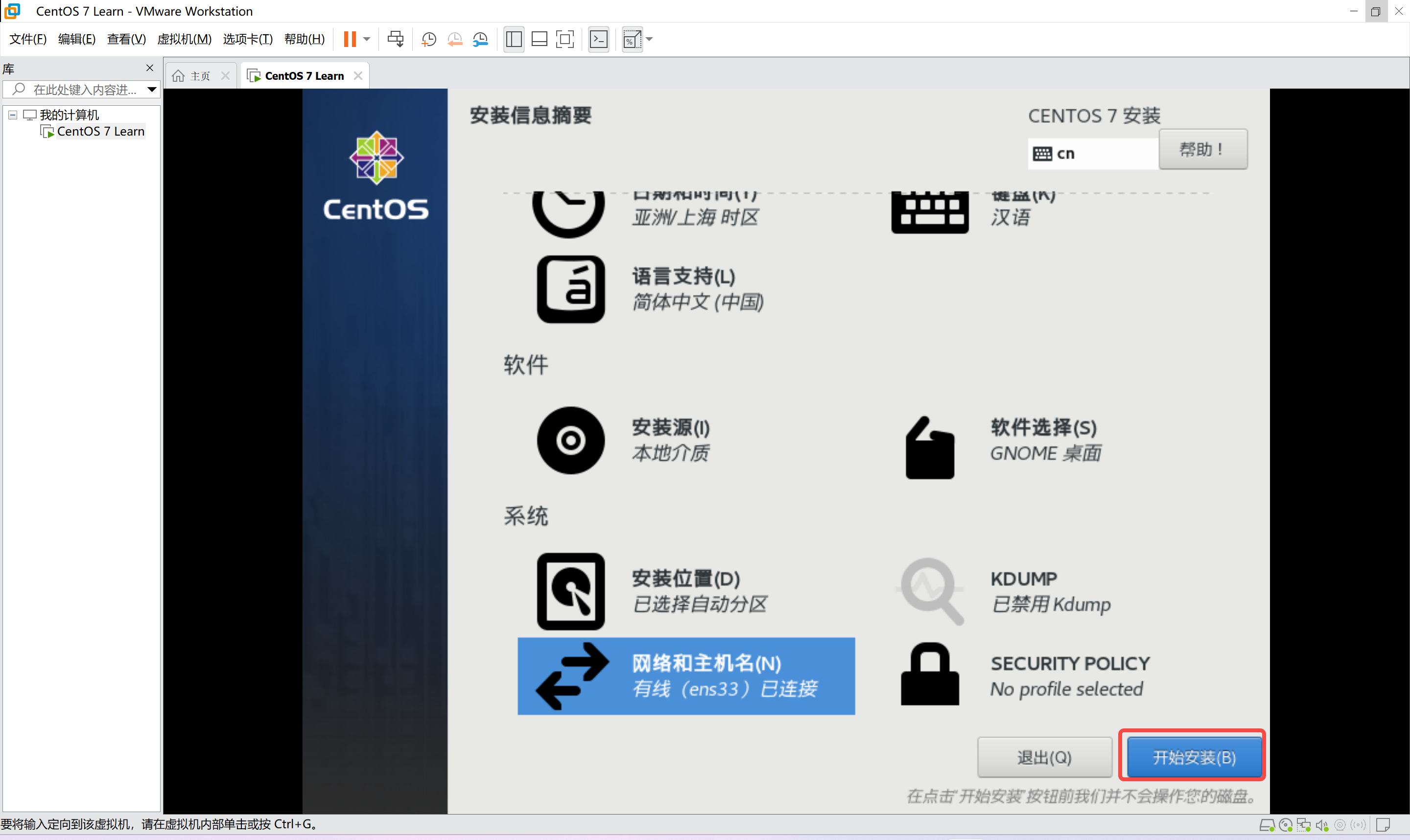The height and width of the screenshot is (840, 1410).
Task: Click the 软件选择(S) label
Action: click(x=1043, y=427)
